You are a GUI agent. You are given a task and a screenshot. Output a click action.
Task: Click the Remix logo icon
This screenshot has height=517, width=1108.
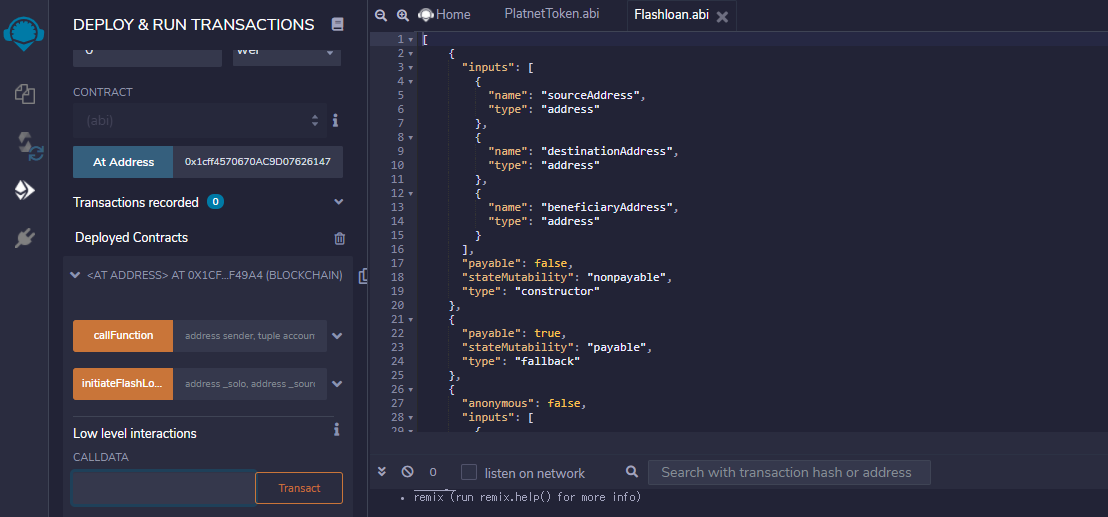[25, 32]
